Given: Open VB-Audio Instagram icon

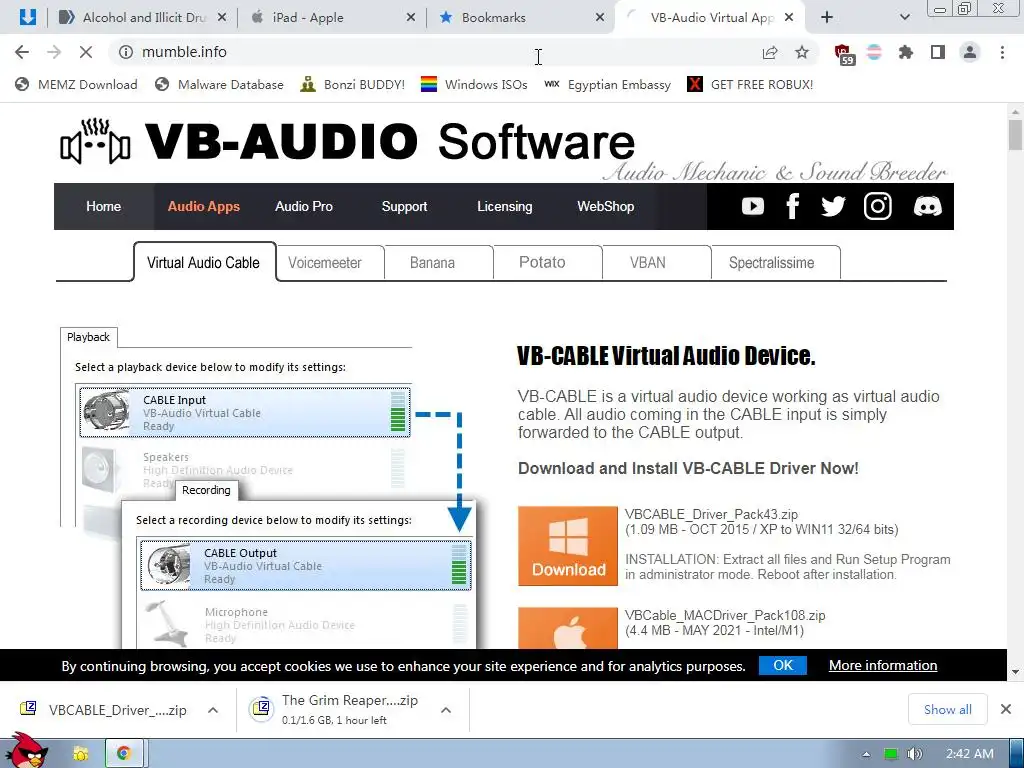Looking at the screenshot, I should 878,206.
